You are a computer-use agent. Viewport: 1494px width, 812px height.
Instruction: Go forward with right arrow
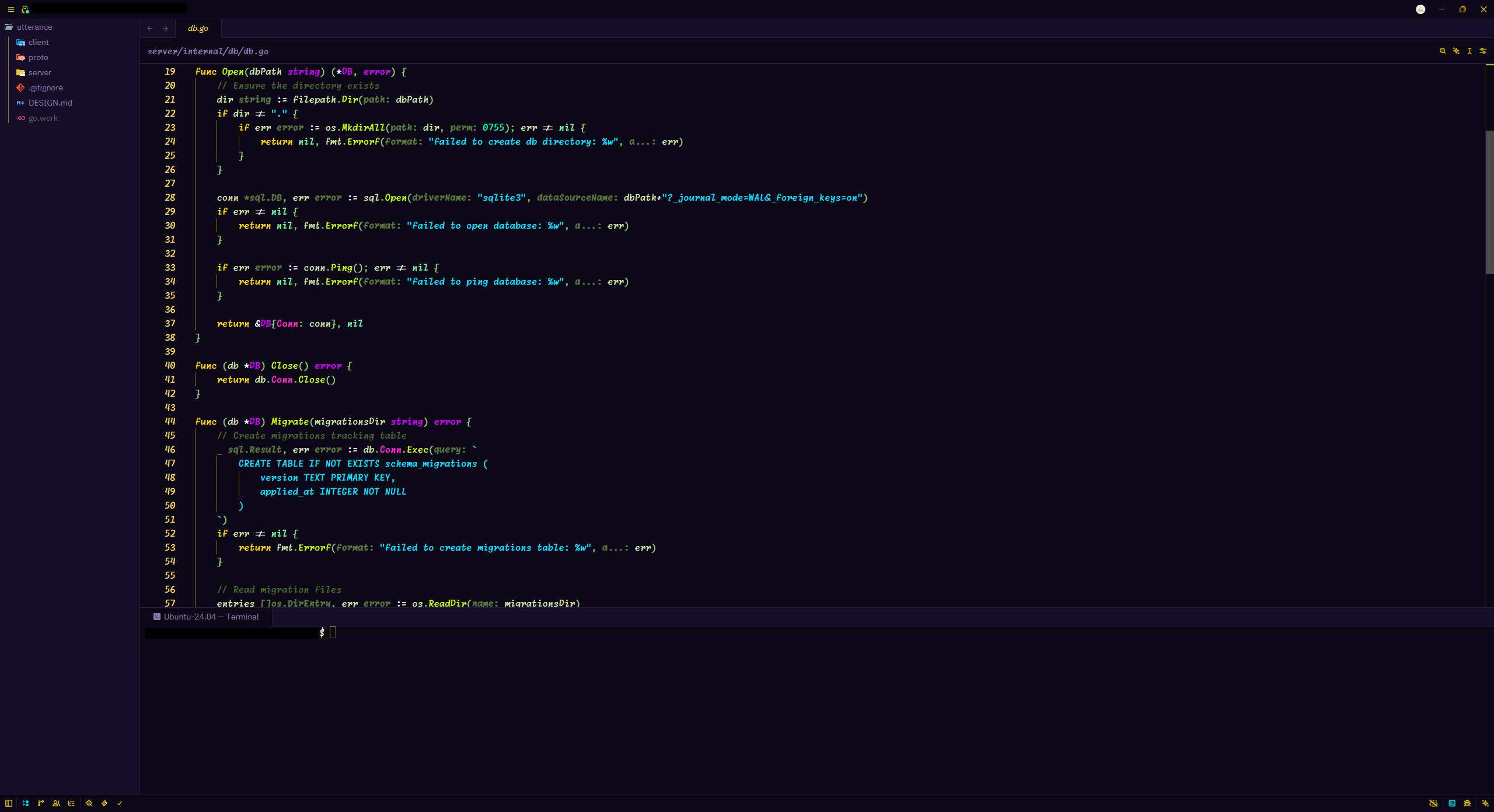165,28
